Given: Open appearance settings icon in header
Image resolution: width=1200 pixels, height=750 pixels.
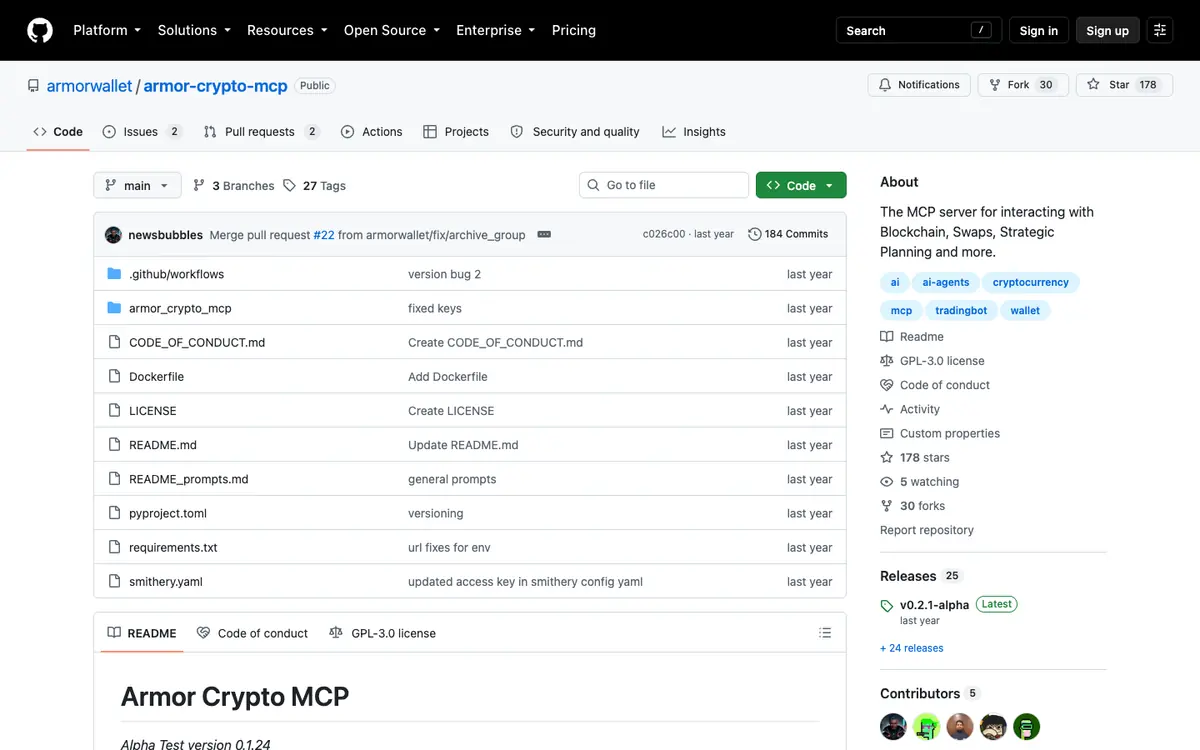Looking at the screenshot, I should pyautogui.click(x=1160, y=30).
